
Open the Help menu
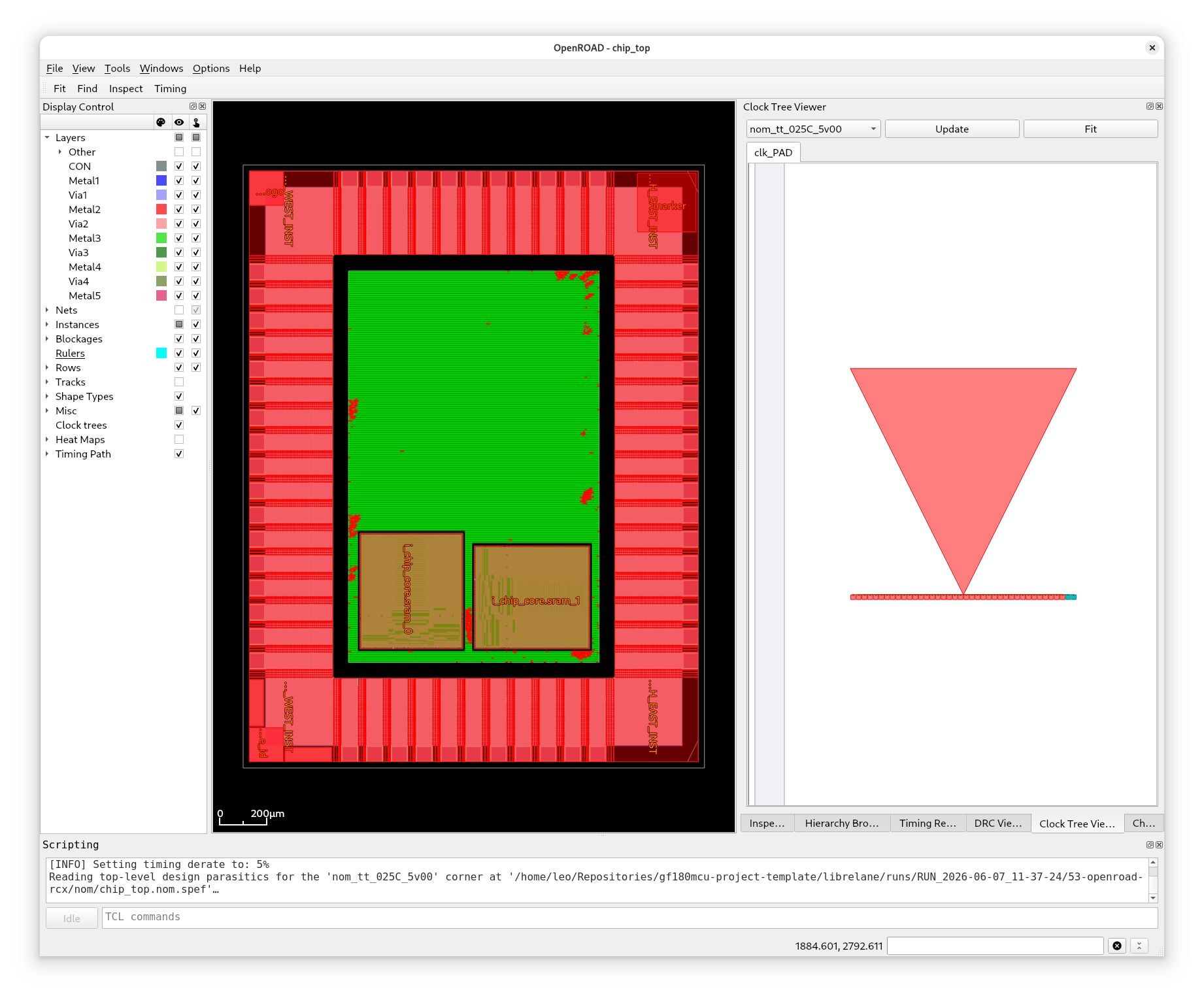tap(250, 68)
